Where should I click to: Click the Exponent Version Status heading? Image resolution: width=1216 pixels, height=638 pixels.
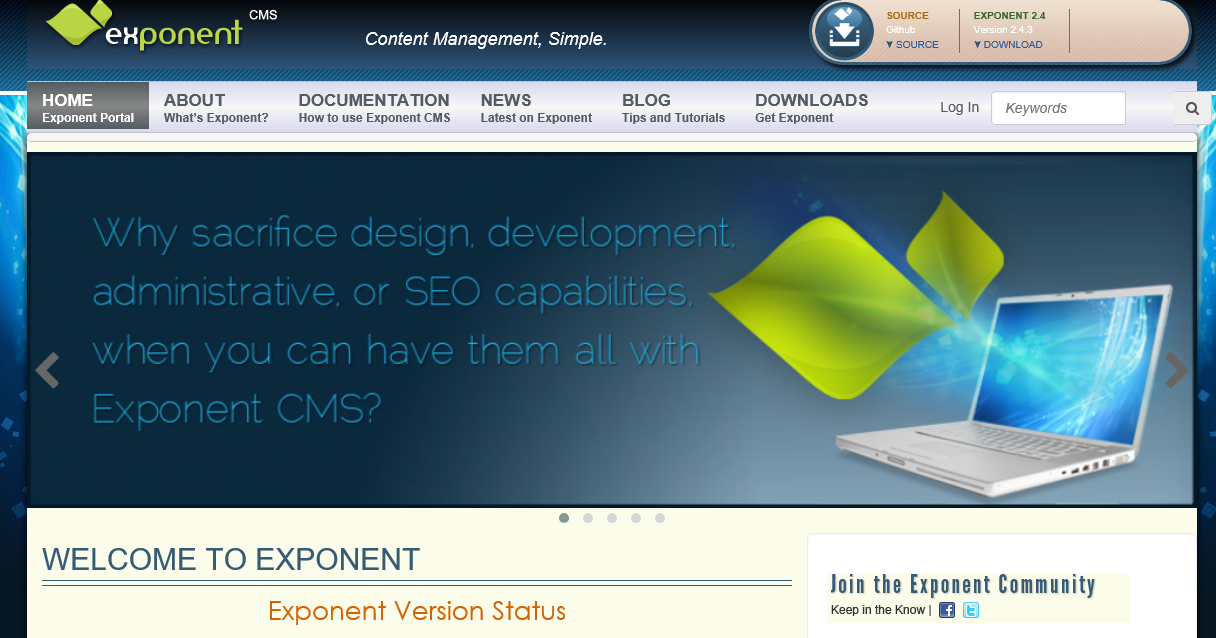pyautogui.click(x=417, y=611)
